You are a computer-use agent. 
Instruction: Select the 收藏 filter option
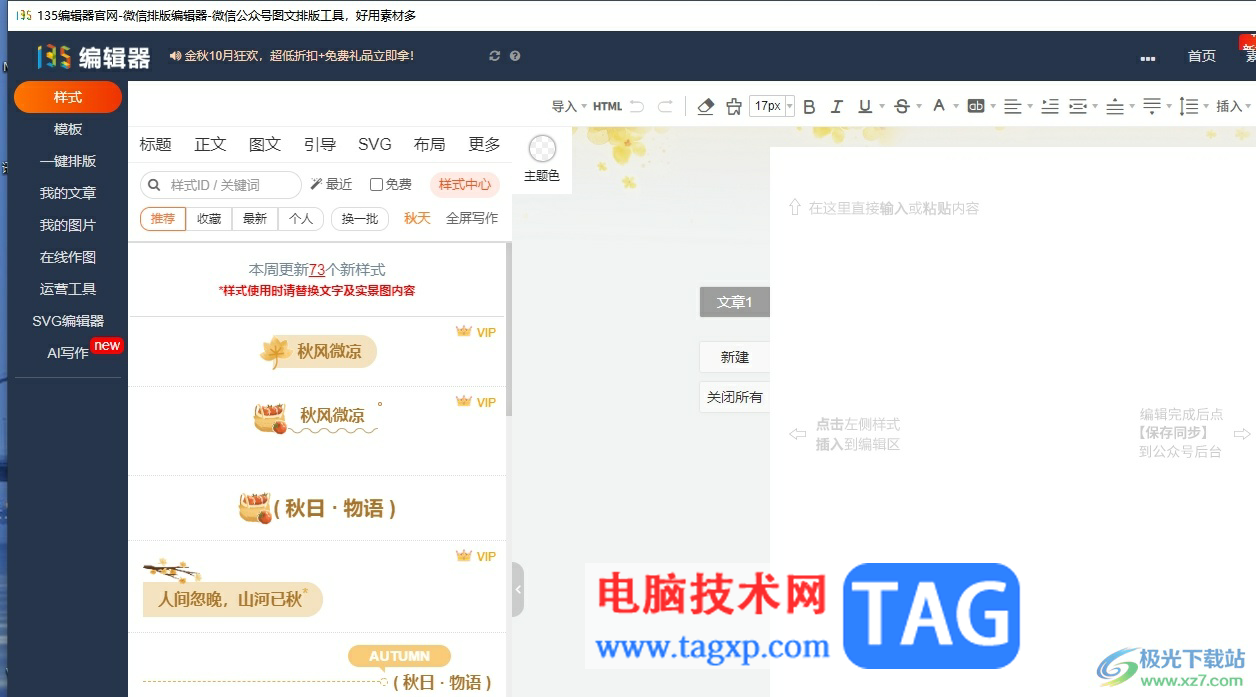[209, 219]
